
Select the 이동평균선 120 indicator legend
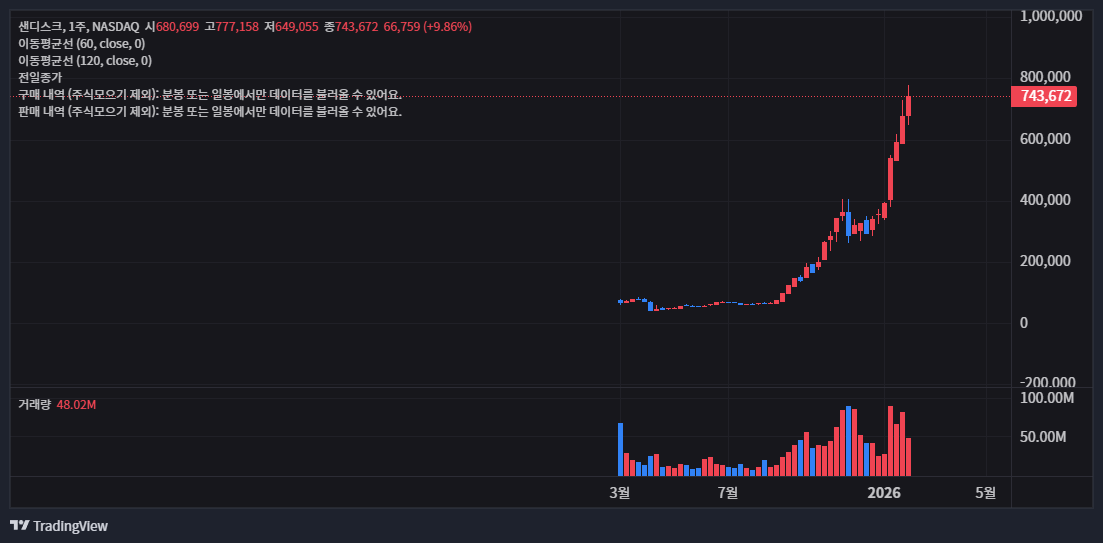(85, 60)
